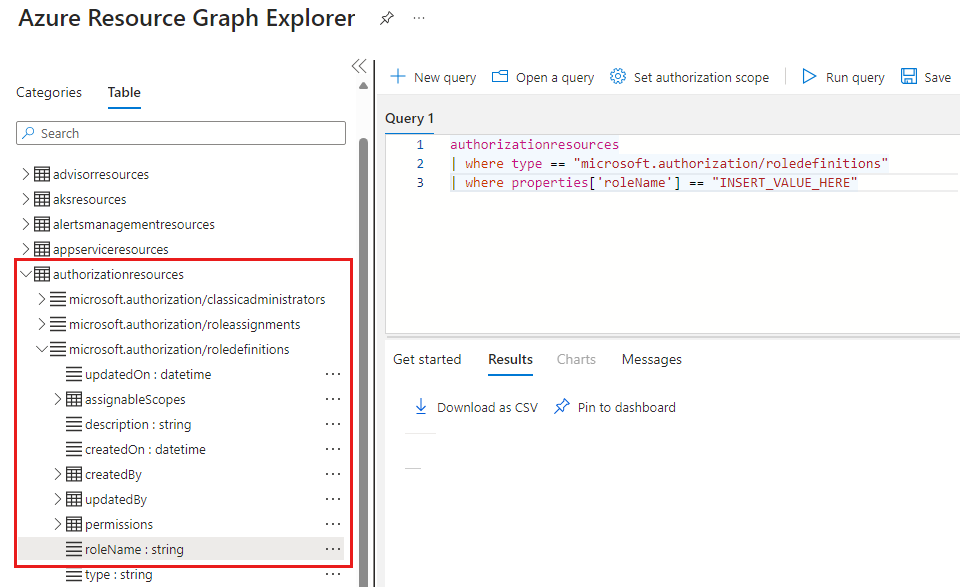Screen dimensions: 960x587
Task: Expand the assignableScopes node
Action: coord(57,398)
